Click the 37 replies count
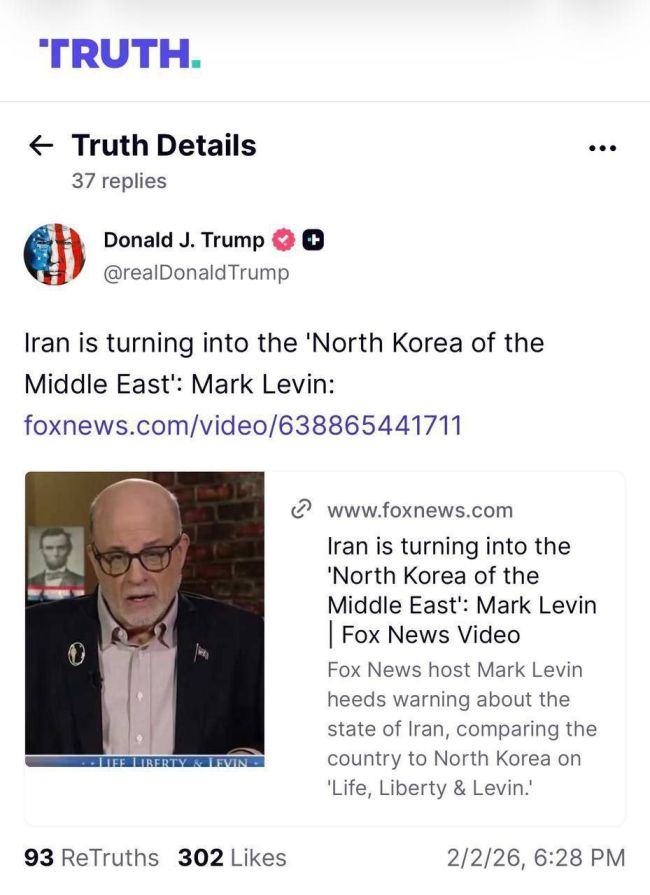Image resolution: width=650 pixels, height=895 pixels. coord(119,181)
